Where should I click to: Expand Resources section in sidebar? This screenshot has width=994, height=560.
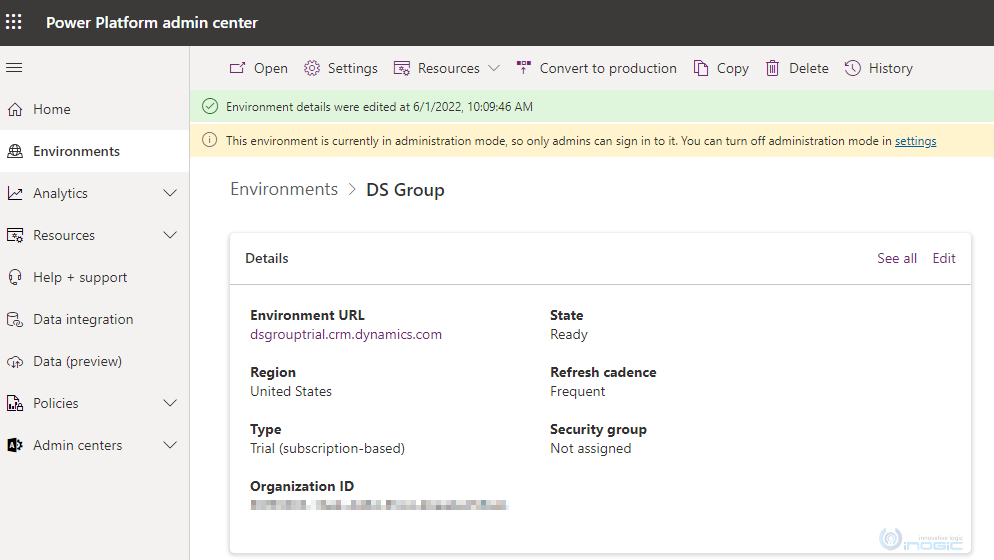[170, 235]
